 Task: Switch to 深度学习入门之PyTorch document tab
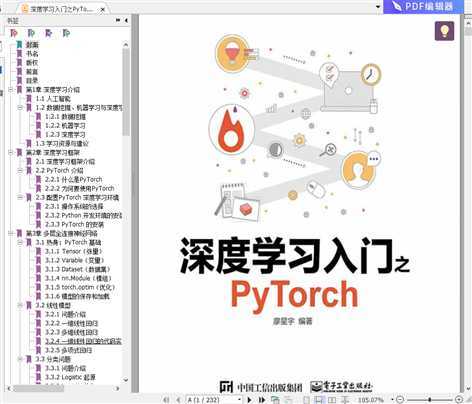pyautogui.click(x=62, y=9)
